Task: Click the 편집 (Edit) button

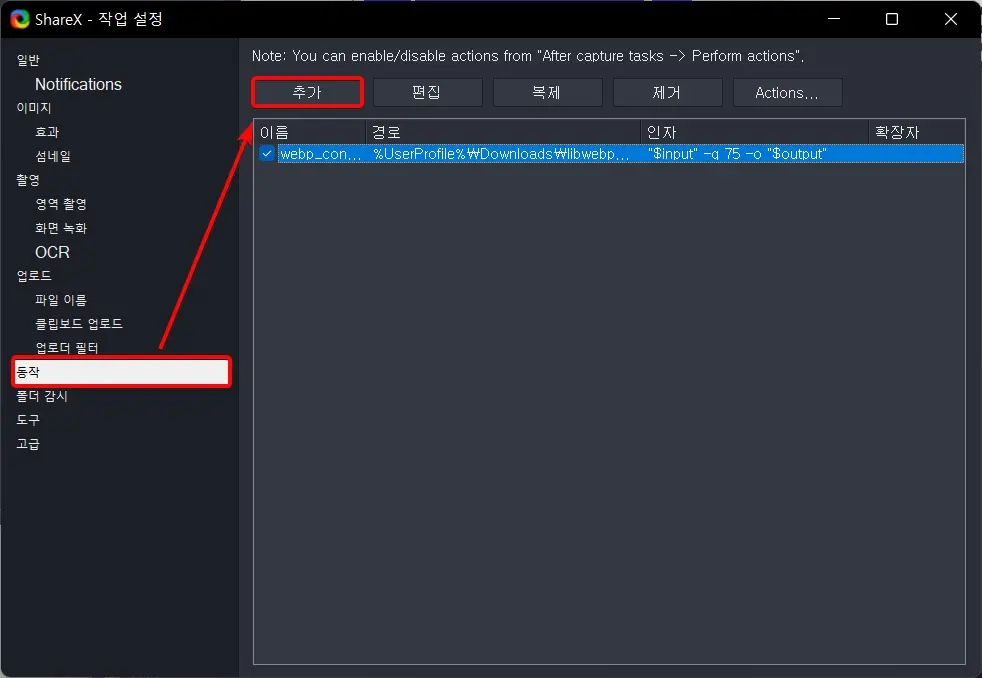Action: [x=427, y=93]
